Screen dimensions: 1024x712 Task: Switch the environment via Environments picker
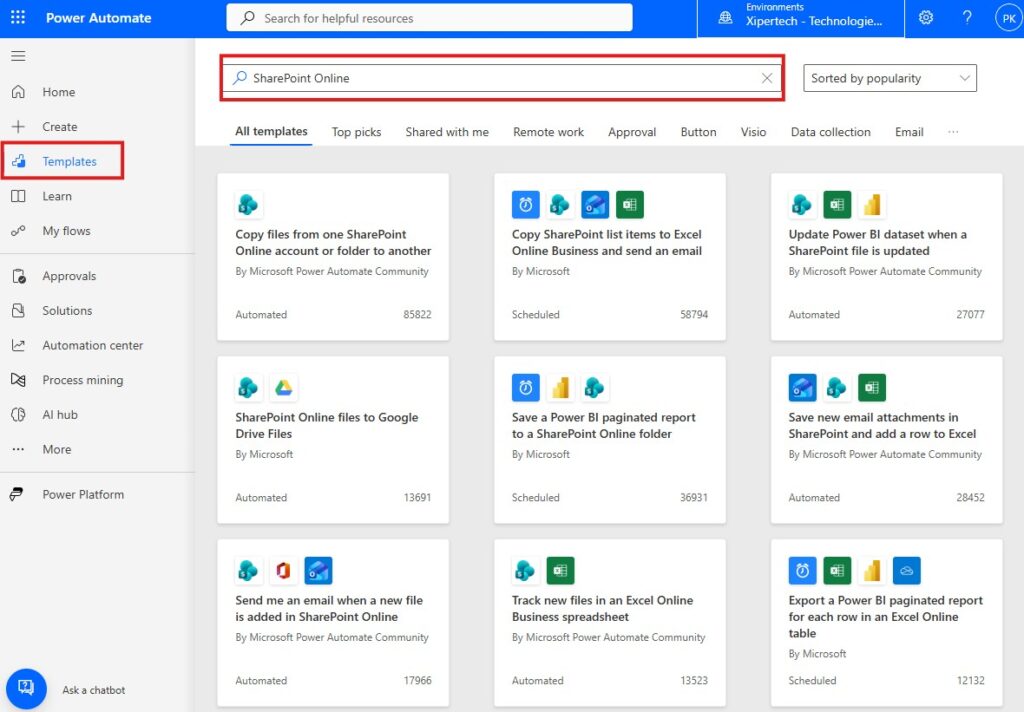[799, 17]
